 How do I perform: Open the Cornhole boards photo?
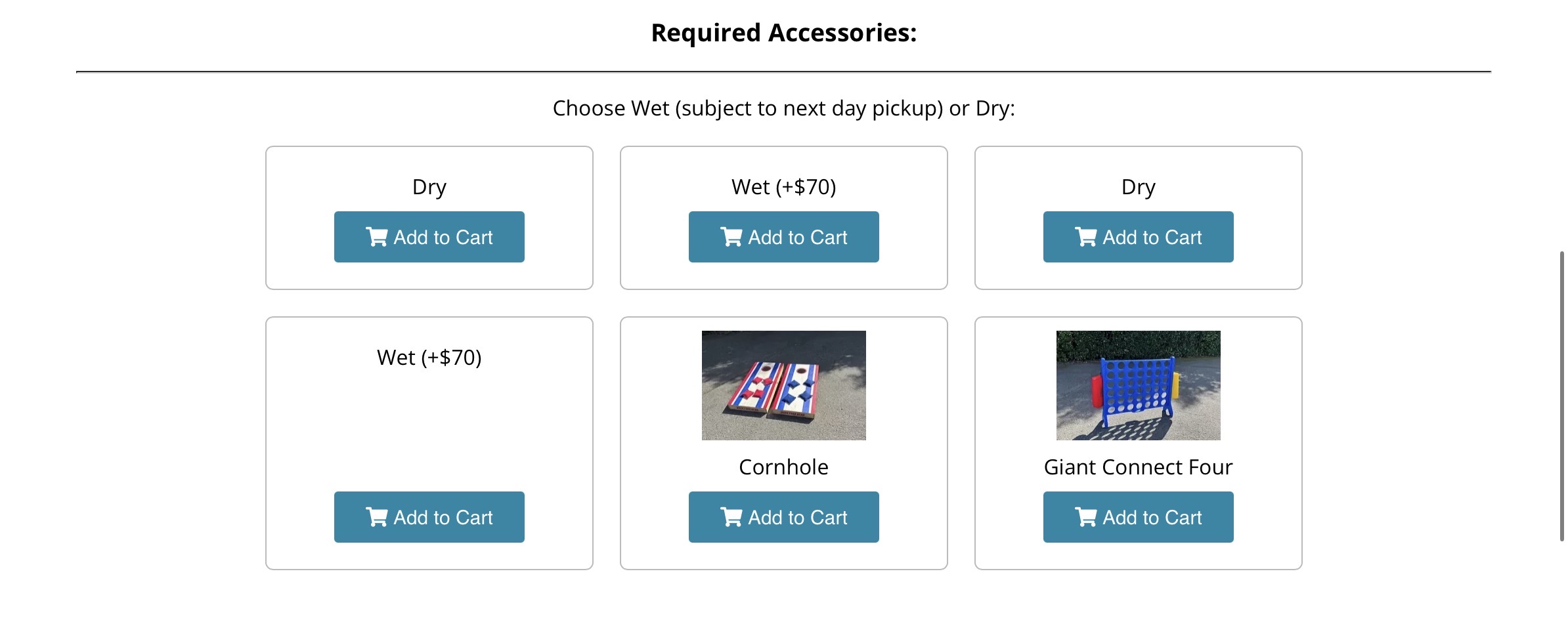[x=783, y=385]
